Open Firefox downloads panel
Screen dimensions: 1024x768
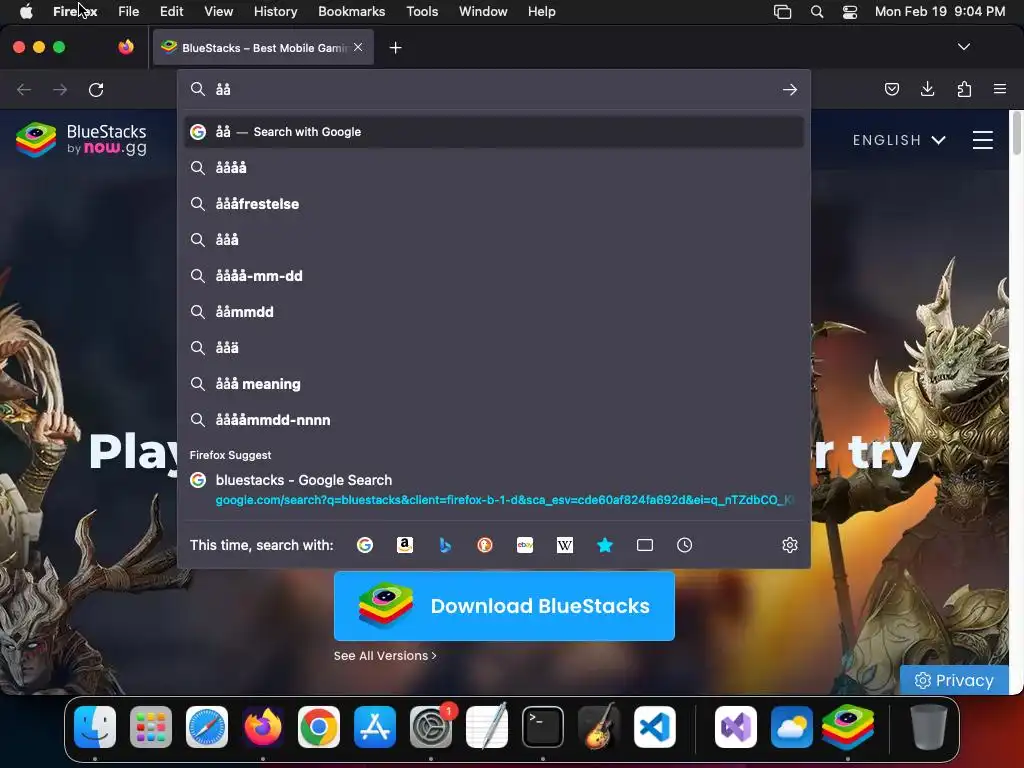click(x=927, y=89)
